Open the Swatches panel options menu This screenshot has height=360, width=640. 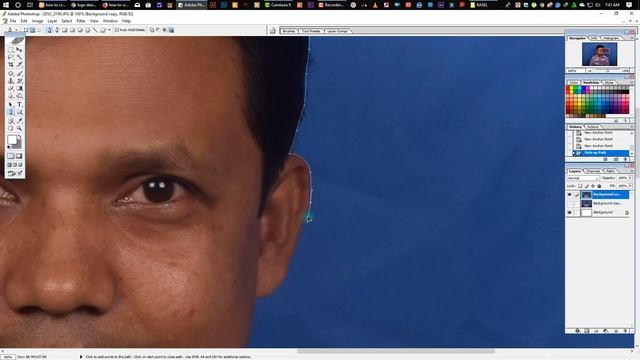(632, 82)
